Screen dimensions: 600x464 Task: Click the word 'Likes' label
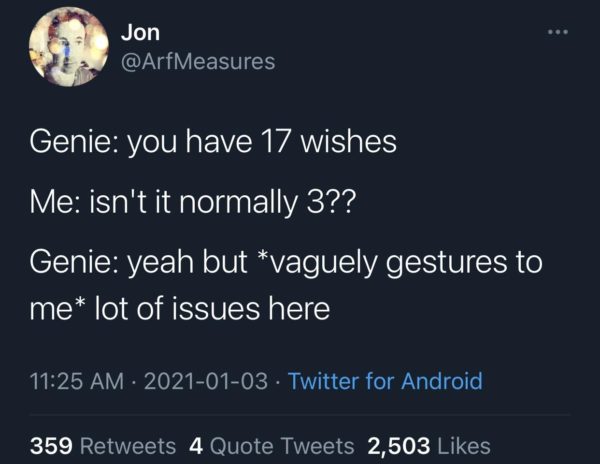tap(462, 444)
